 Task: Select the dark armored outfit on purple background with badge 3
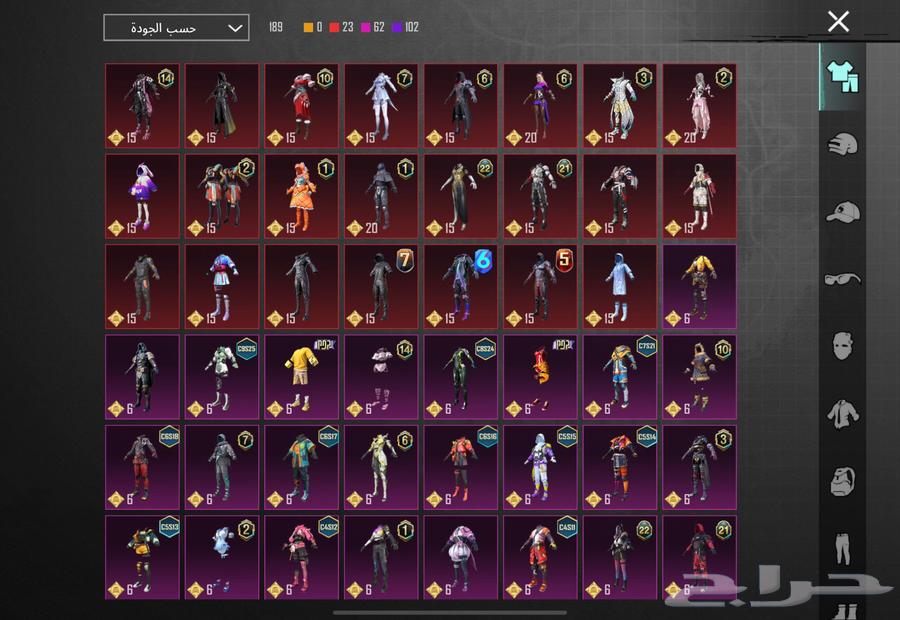[700, 467]
